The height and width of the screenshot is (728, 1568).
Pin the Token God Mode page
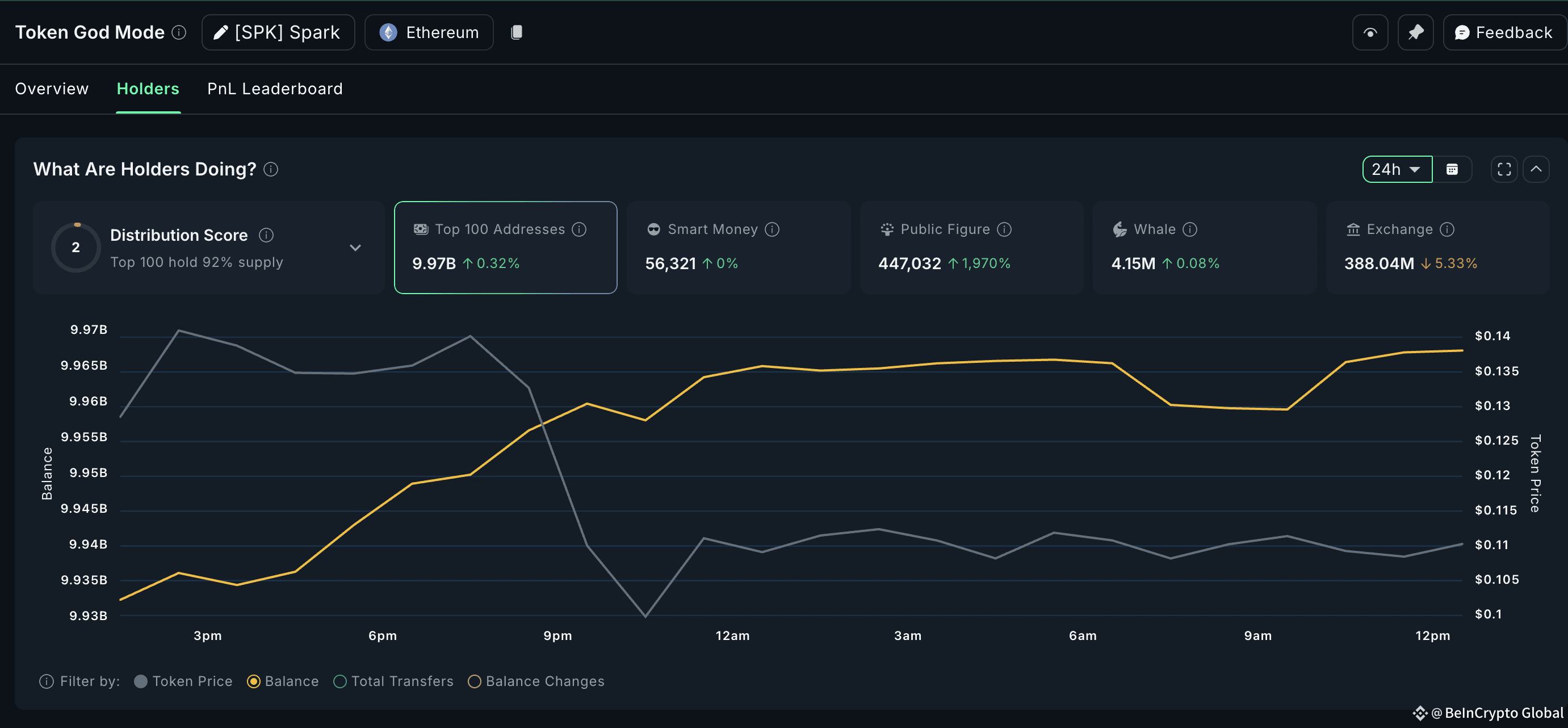[x=1415, y=32]
